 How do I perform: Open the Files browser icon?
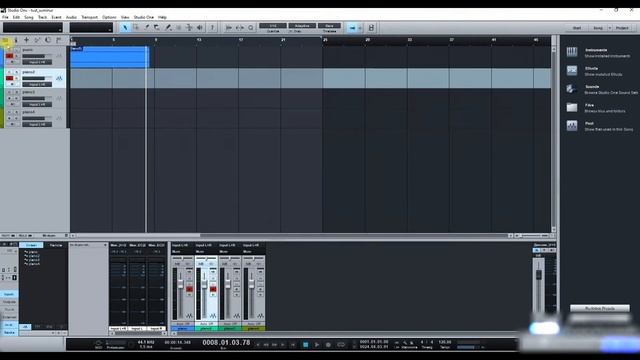coord(572,107)
